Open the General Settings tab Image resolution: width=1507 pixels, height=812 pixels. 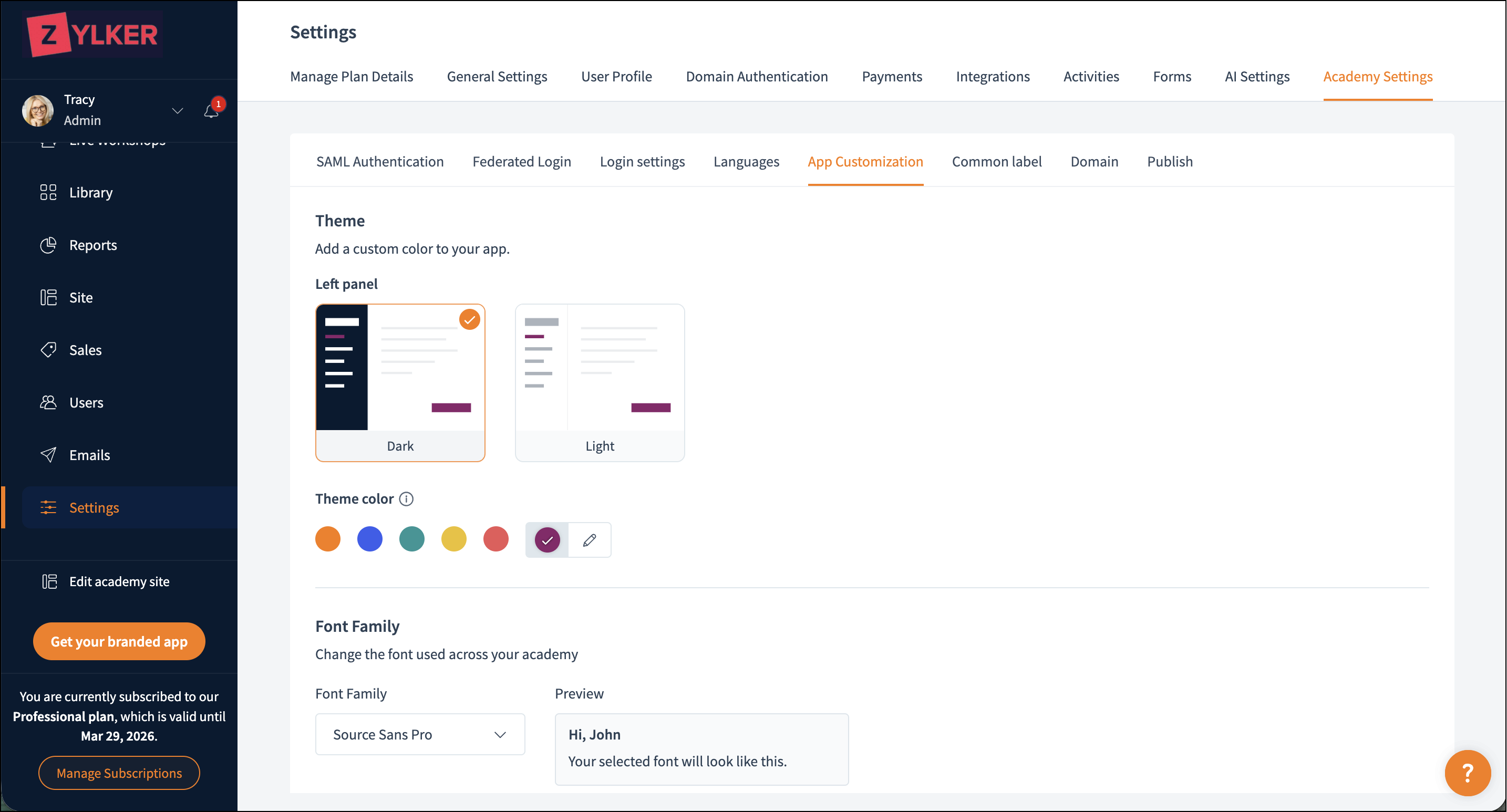click(x=497, y=77)
